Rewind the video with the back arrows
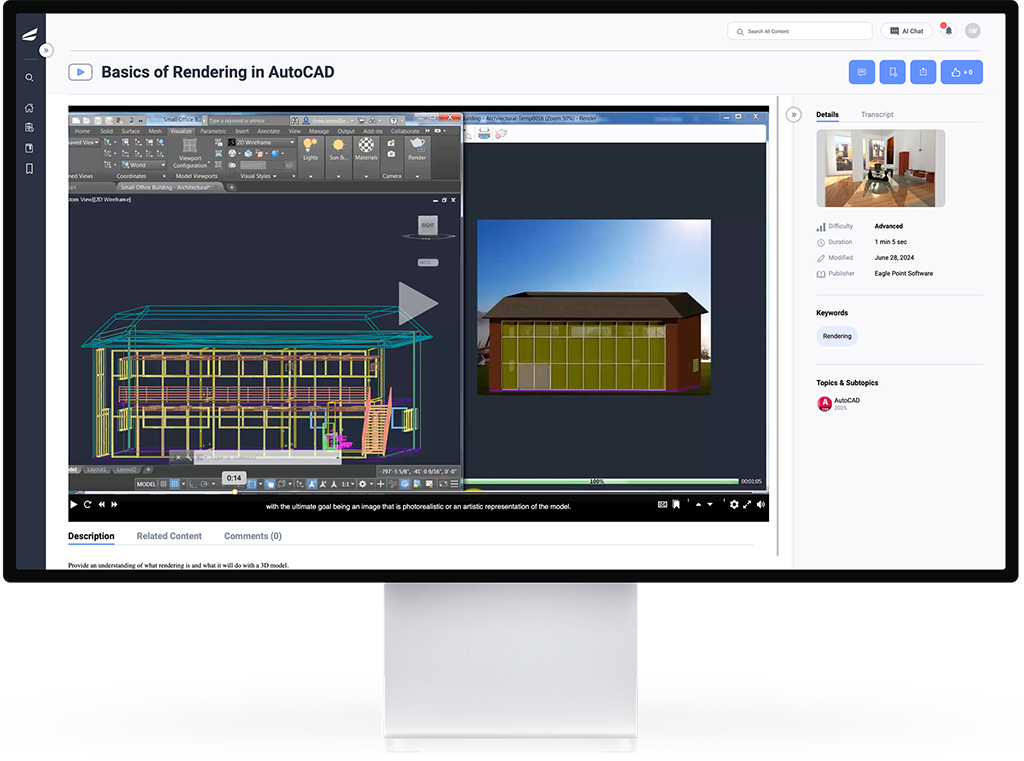 click(x=102, y=504)
